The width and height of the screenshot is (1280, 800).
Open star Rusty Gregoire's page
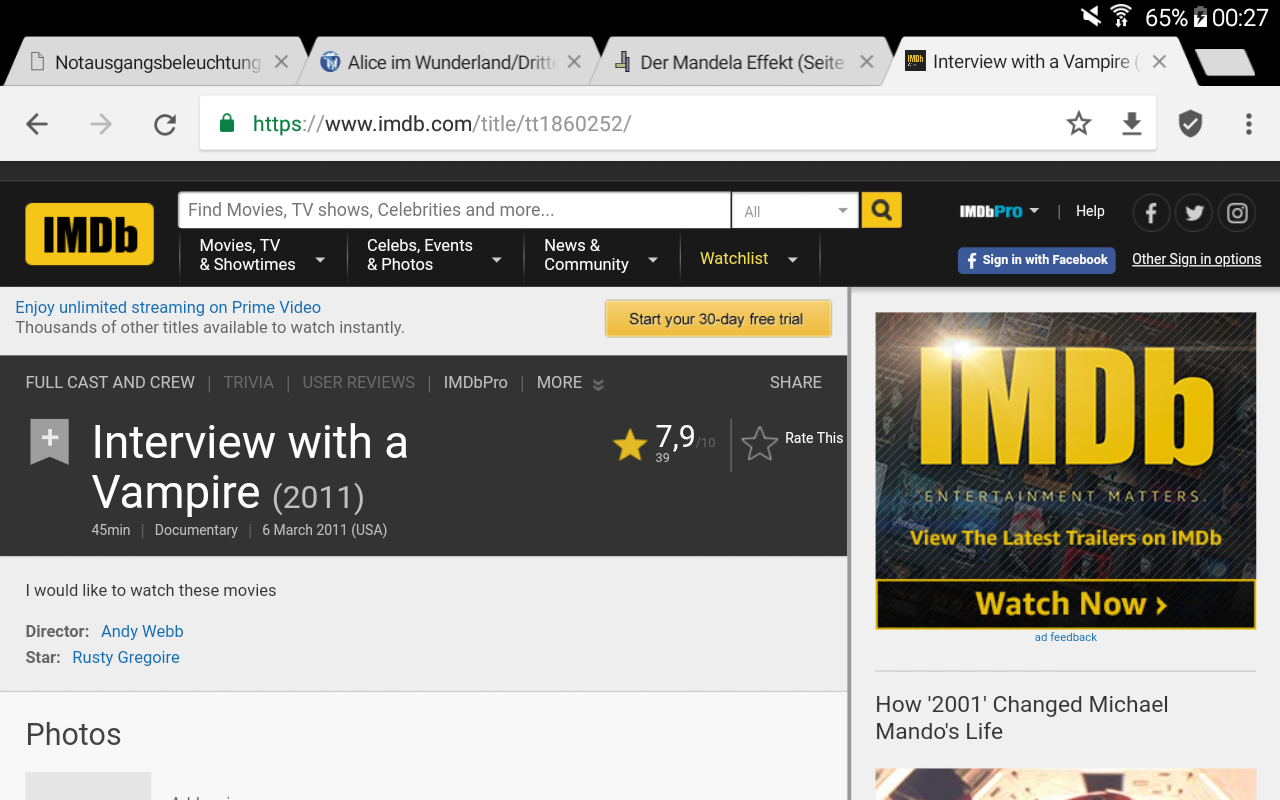click(x=126, y=658)
